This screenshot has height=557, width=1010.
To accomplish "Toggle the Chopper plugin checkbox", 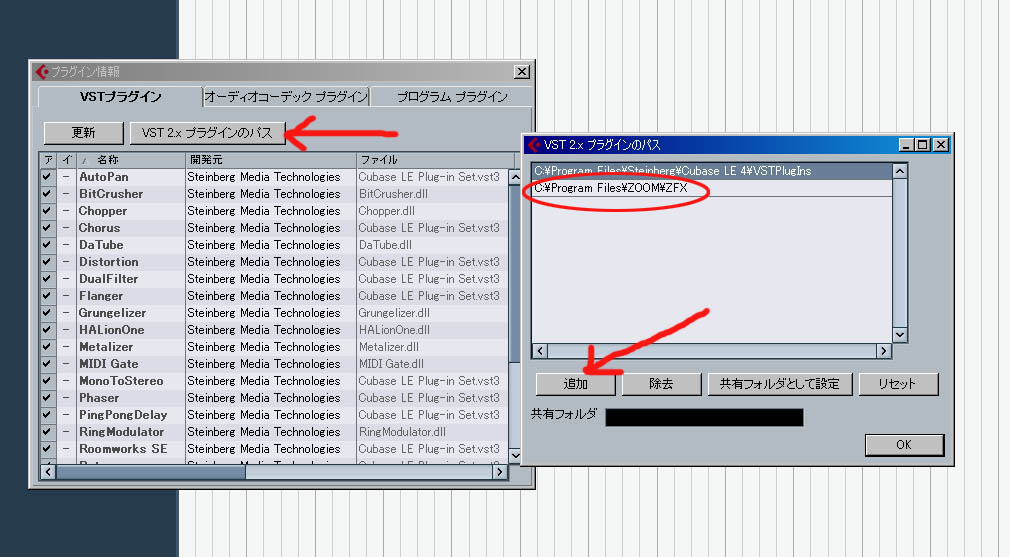I will (x=47, y=211).
